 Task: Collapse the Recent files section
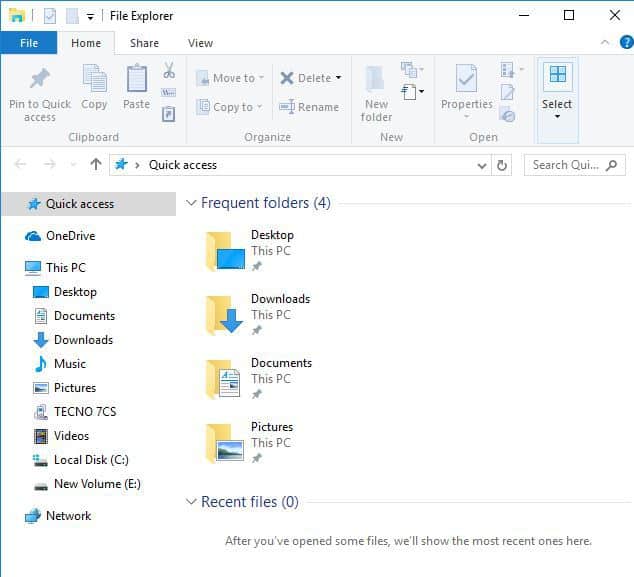pos(190,502)
